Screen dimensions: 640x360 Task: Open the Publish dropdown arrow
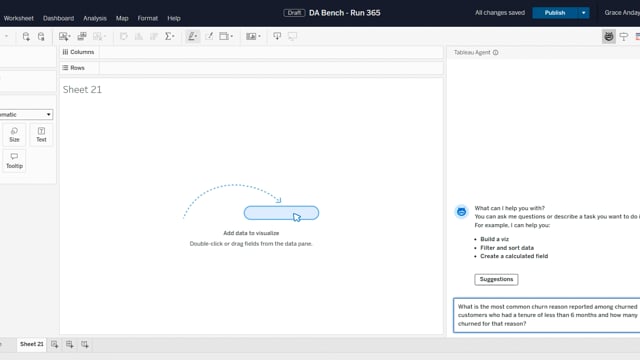tap(584, 13)
